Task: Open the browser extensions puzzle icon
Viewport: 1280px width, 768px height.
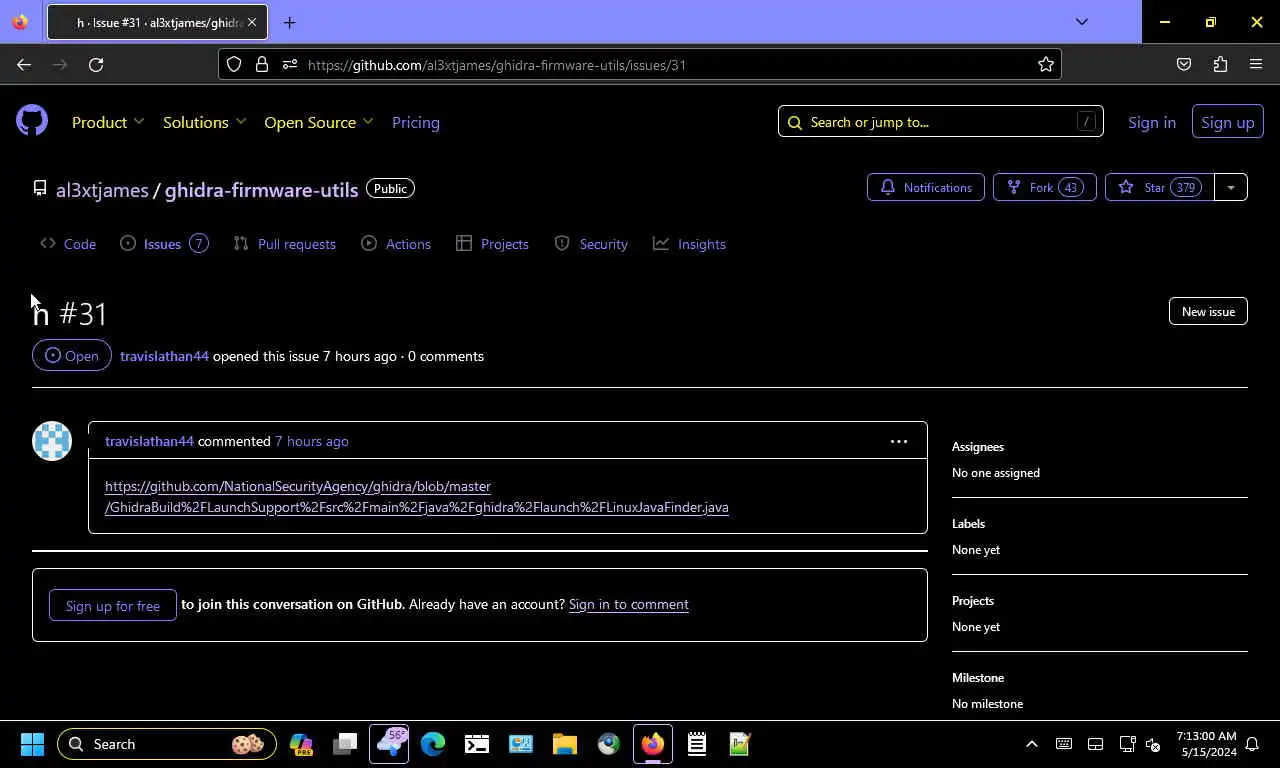Action: pos(1220,64)
